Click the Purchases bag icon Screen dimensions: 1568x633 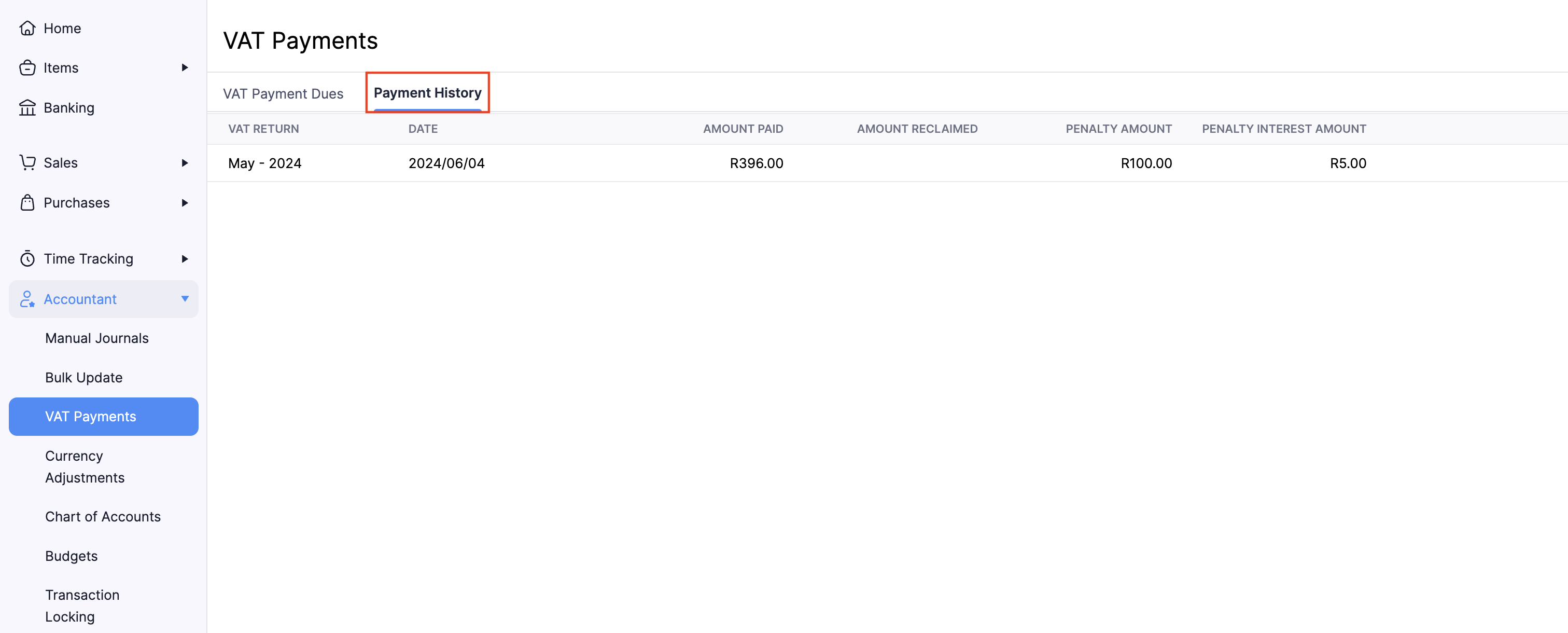27,203
